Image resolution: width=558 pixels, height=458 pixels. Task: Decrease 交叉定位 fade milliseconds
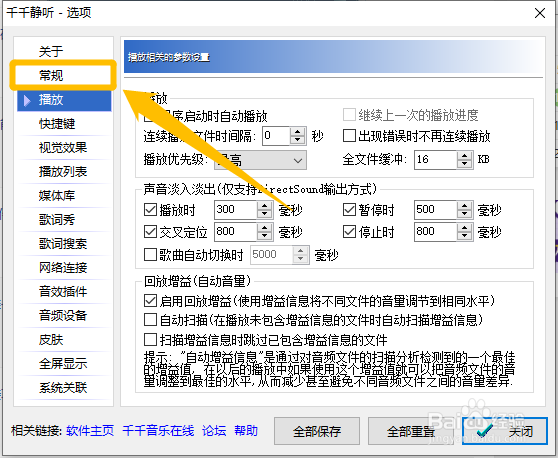click(264, 236)
